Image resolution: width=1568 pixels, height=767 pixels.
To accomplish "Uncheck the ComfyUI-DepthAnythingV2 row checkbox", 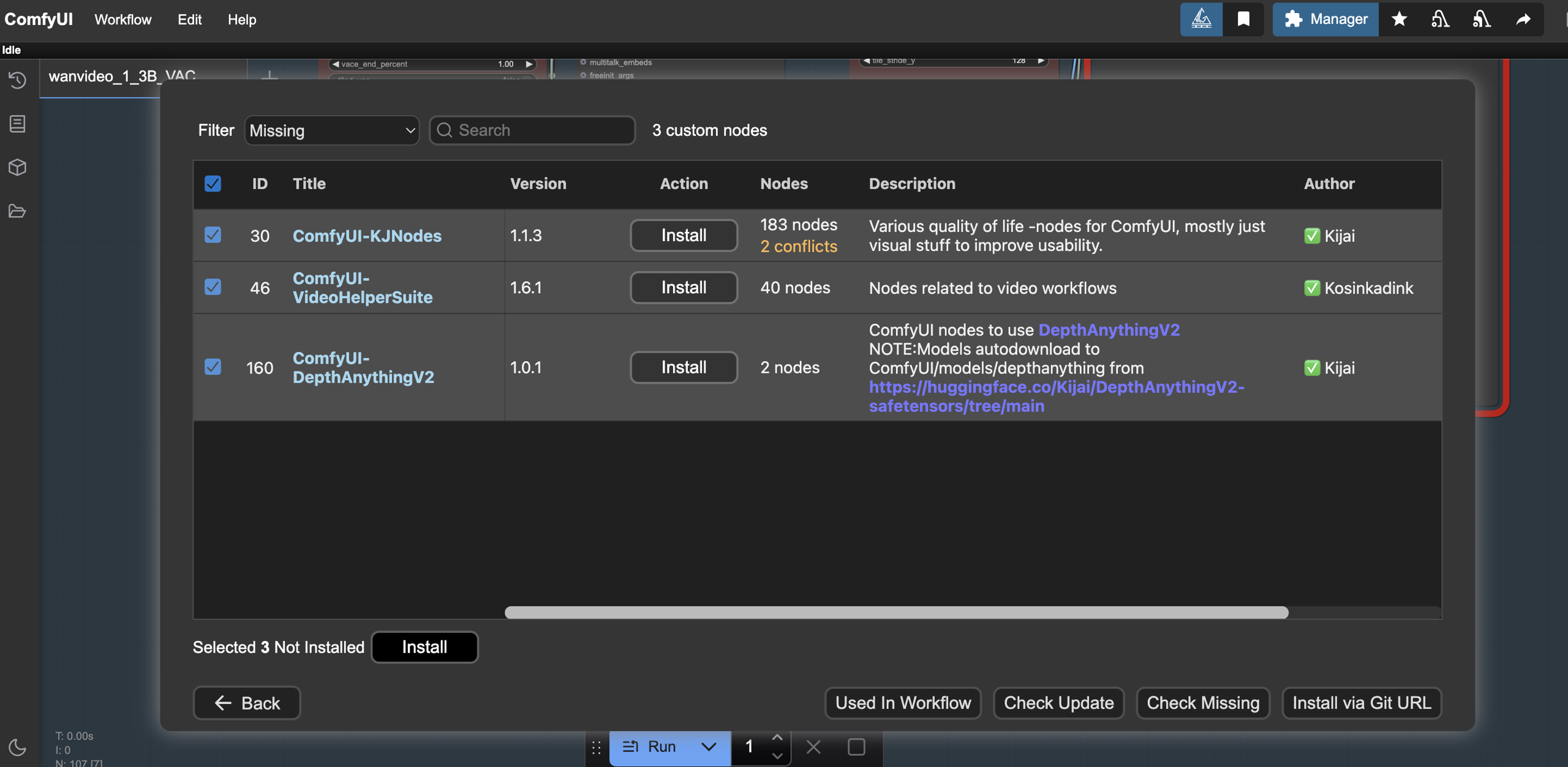I will (x=213, y=367).
